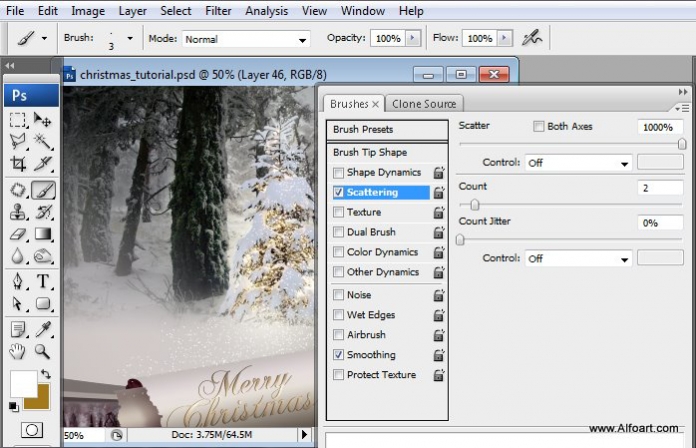Image resolution: width=696 pixels, height=448 pixels.
Task: Select the Move tool
Action: click(43, 120)
